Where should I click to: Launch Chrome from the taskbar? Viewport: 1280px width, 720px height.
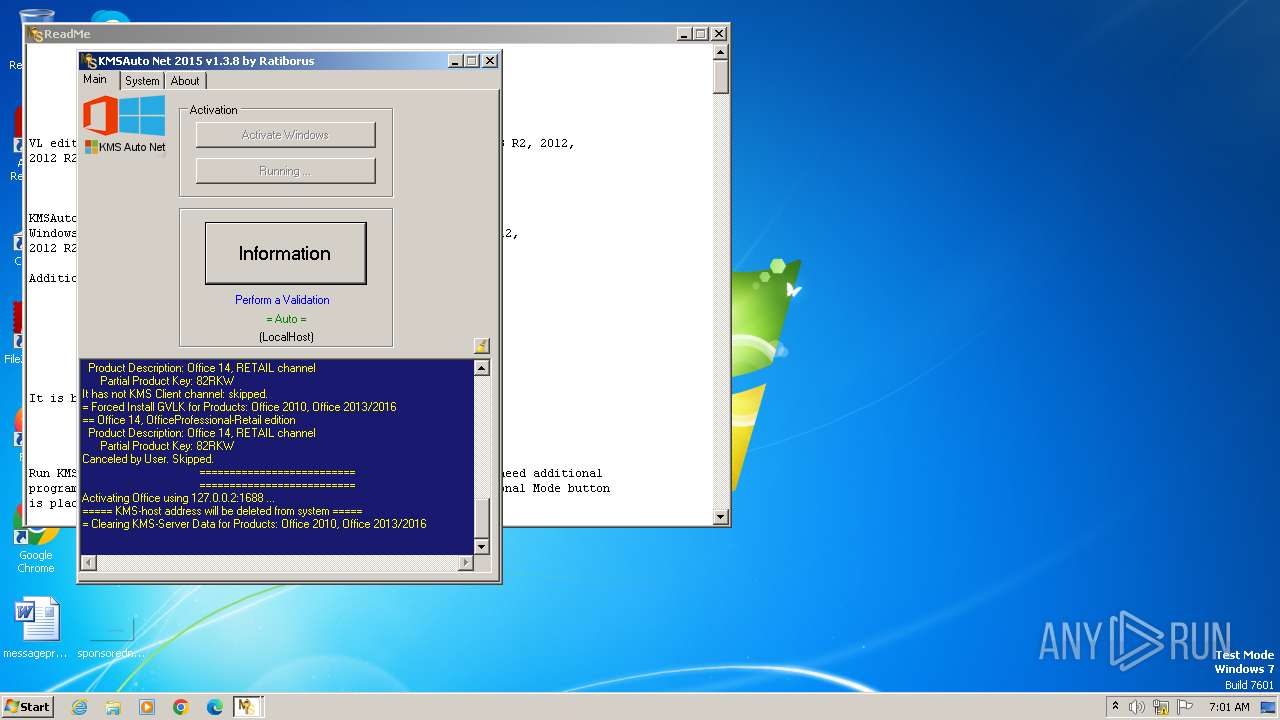(x=181, y=707)
